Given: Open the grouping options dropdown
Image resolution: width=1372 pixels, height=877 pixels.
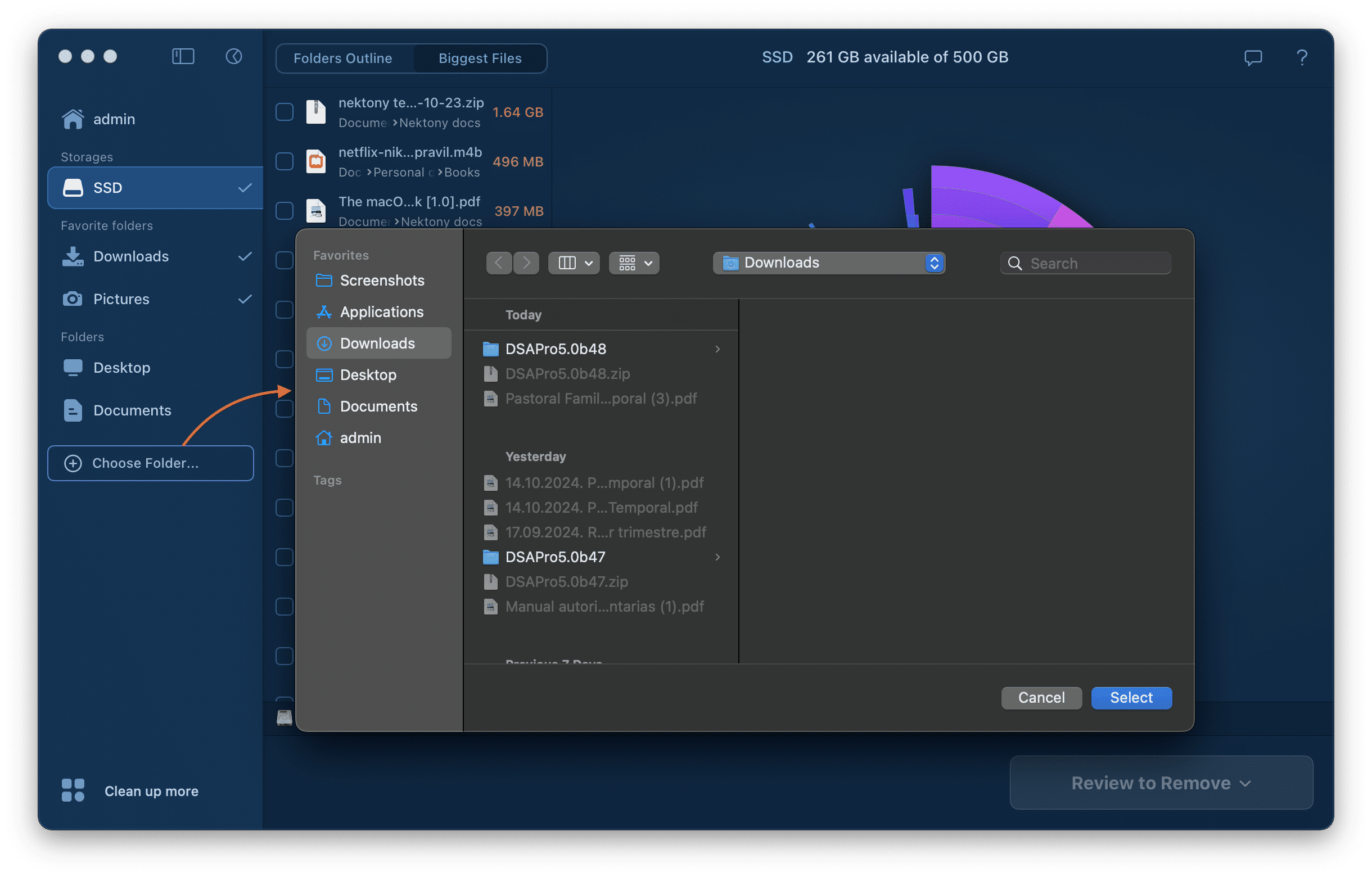Looking at the screenshot, I should (634, 263).
